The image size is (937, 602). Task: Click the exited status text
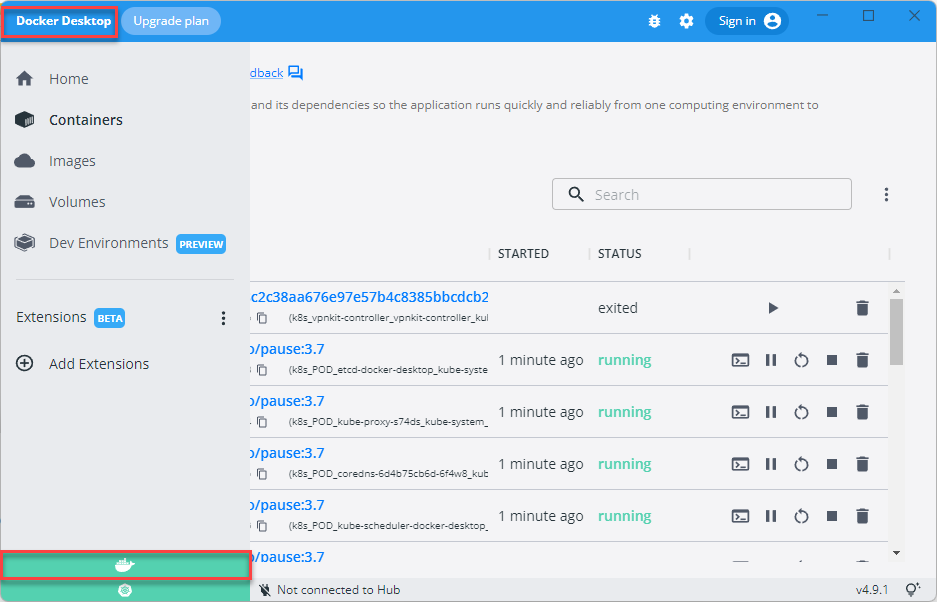click(618, 308)
